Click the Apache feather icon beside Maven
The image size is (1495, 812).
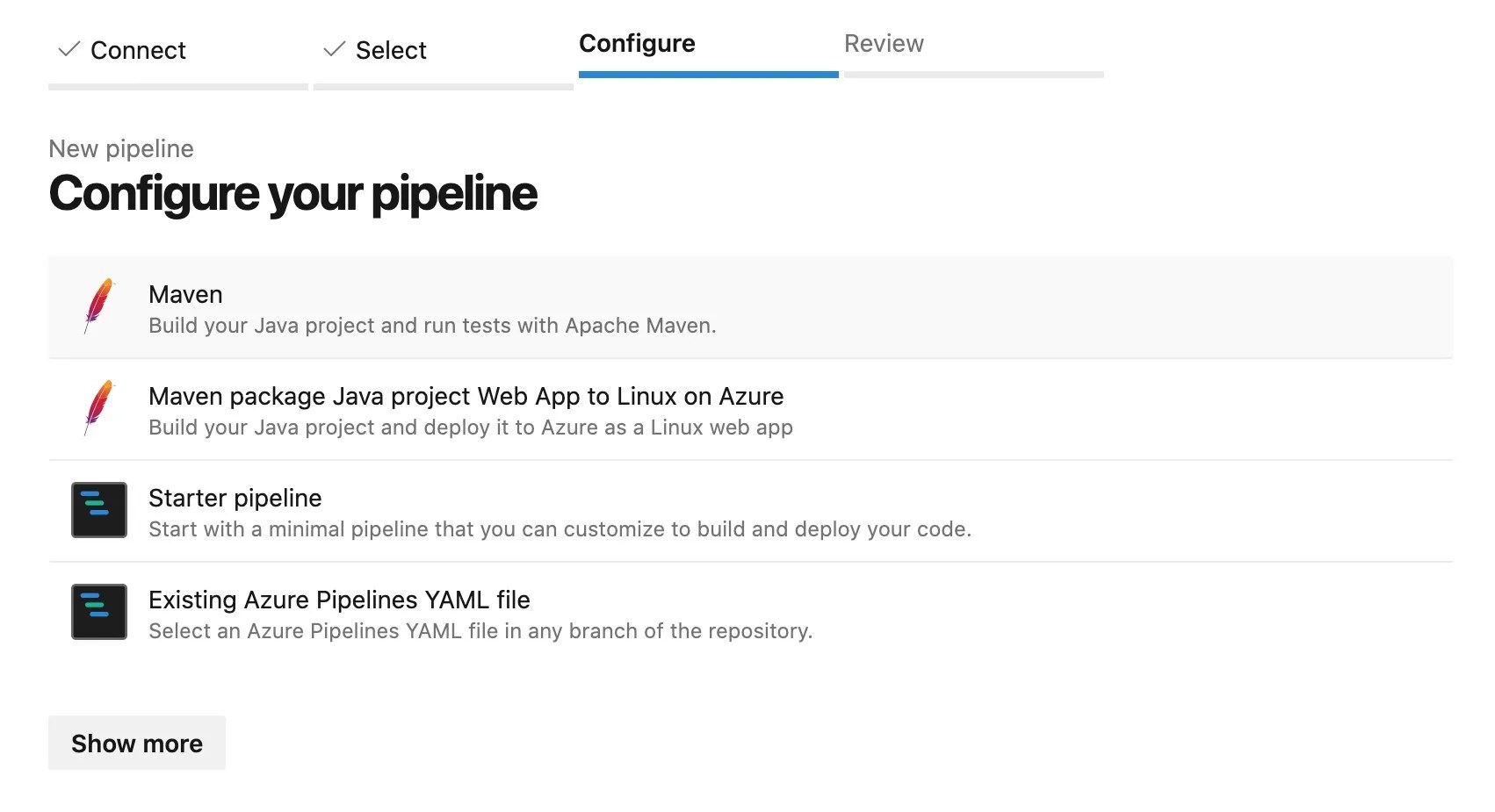(99, 306)
